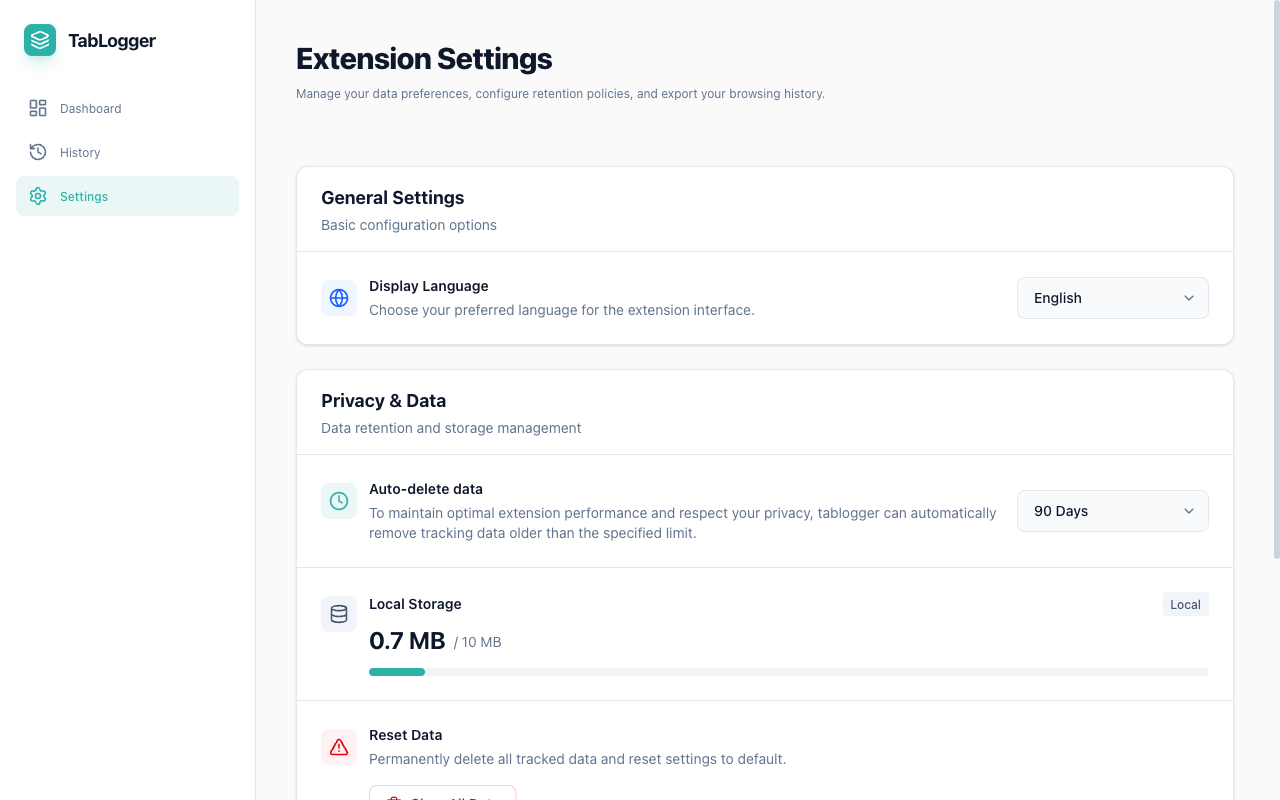The height and width of the screenshot is (800, 1280).
Task: Click the storage usage progress bar
Action: 789,671
